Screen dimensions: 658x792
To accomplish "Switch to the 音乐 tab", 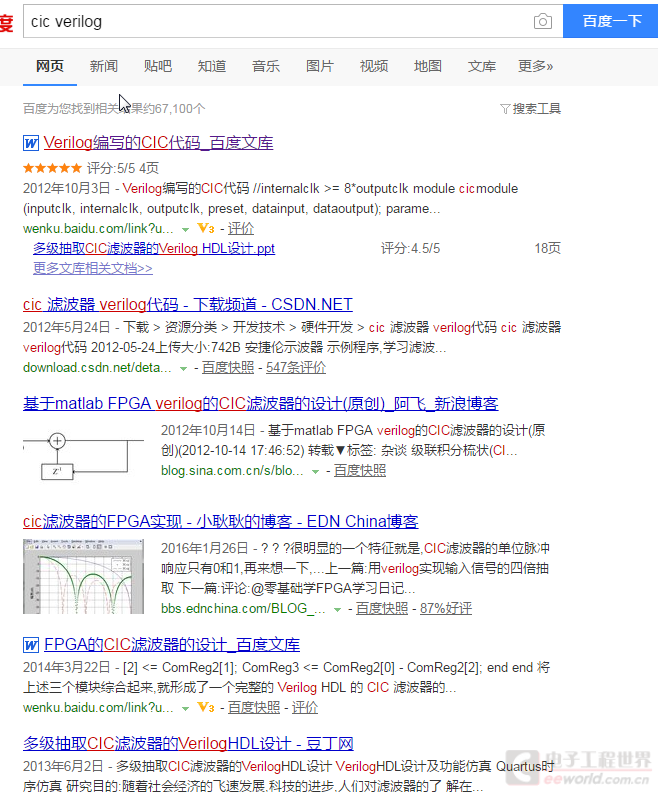I will coord(266,66).
